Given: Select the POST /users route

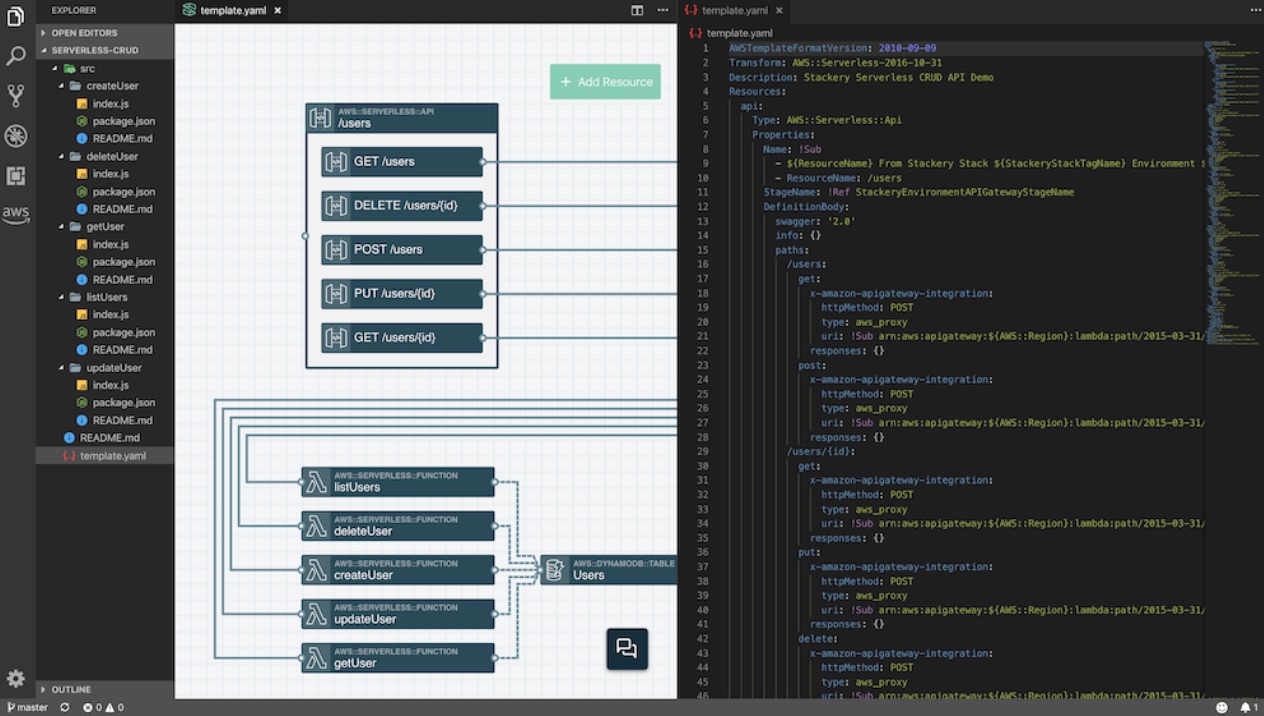Looking at the screenshot, I should tap(402, 249).
